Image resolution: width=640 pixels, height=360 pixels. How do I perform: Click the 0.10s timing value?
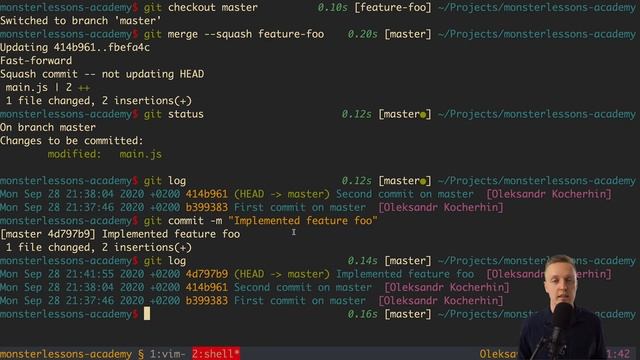point(332,7)
